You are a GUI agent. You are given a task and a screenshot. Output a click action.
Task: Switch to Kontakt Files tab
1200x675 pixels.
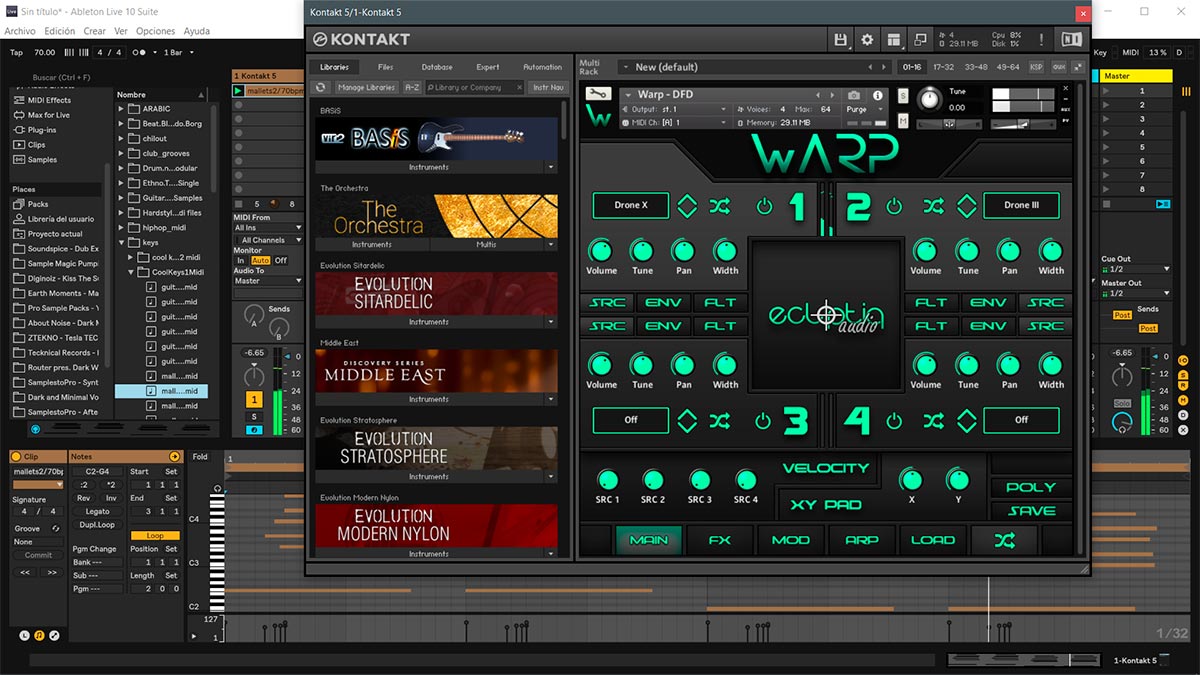pos(386,67)
